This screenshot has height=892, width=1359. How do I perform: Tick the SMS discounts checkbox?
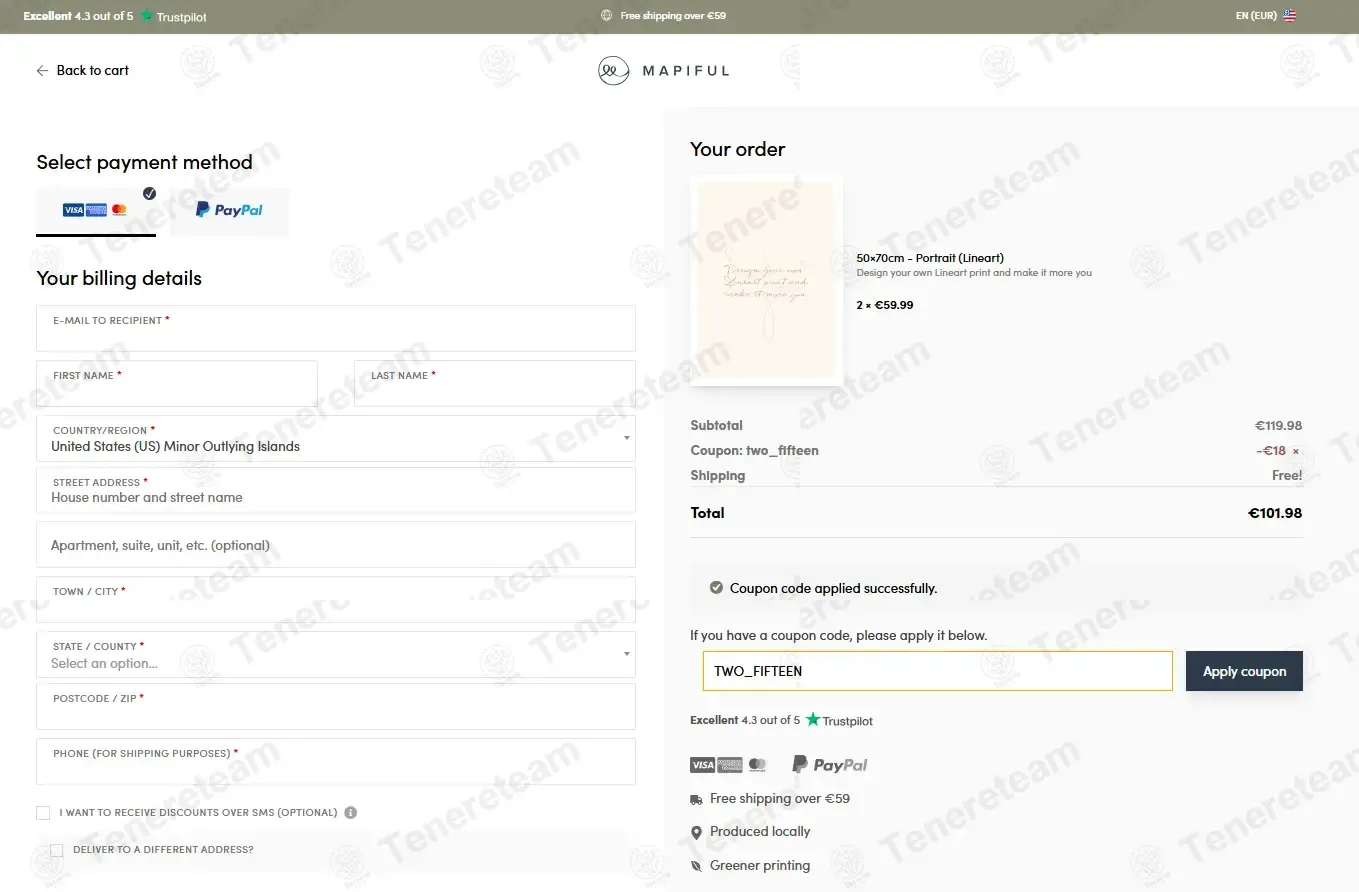pos(43,813)
